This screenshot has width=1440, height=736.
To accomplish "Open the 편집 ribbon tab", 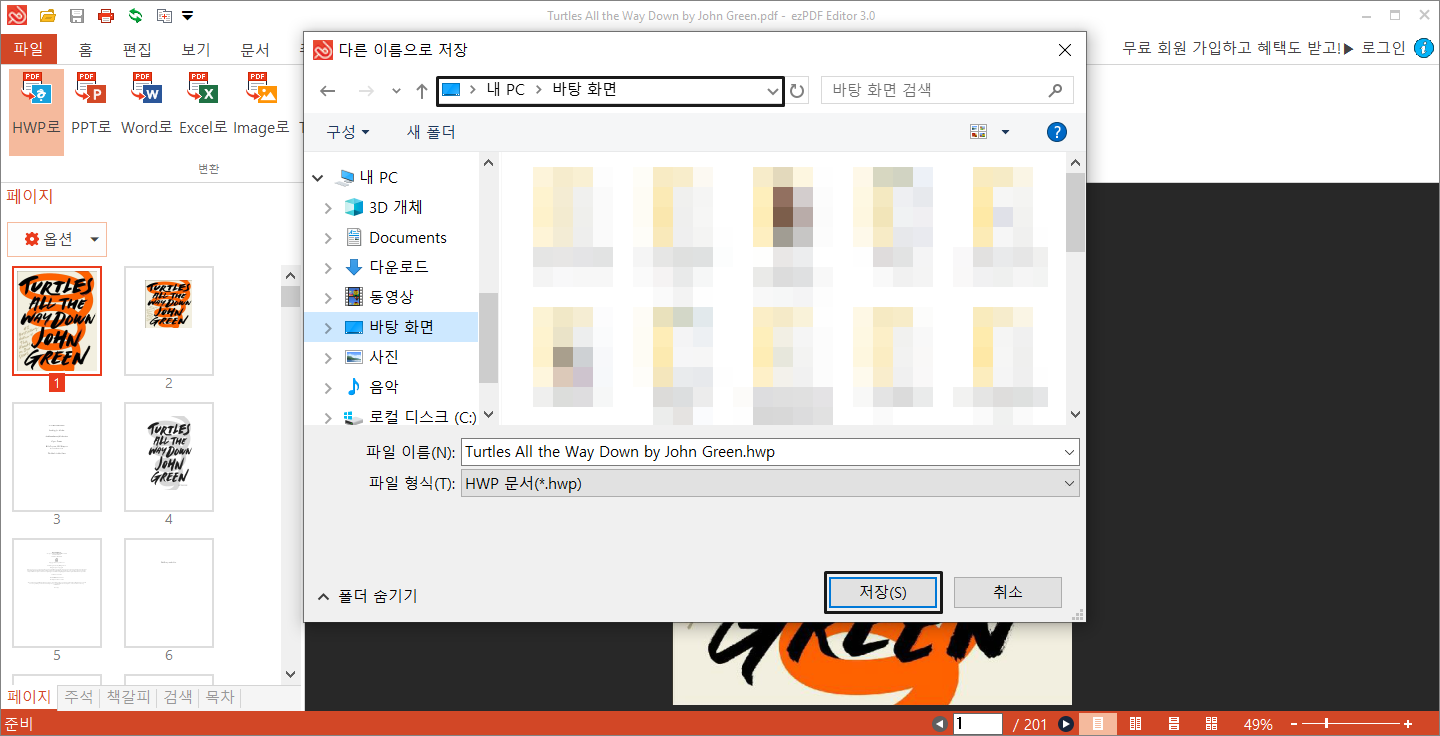I will coord(137,49).
